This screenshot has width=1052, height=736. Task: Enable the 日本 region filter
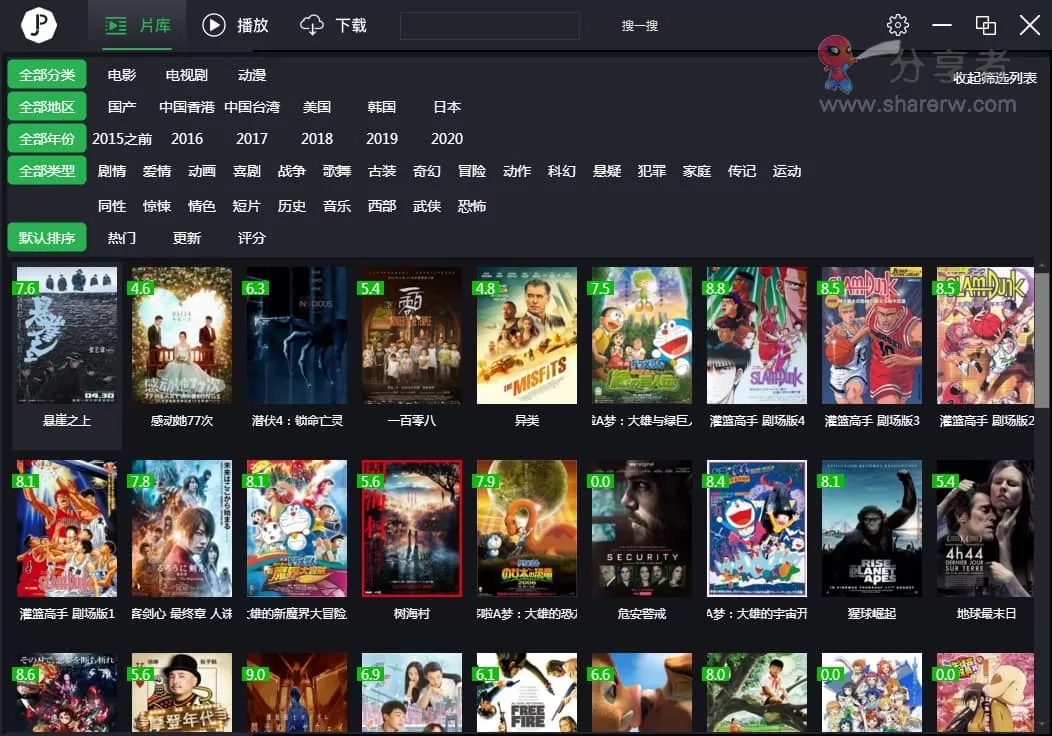tap(446, 106)
